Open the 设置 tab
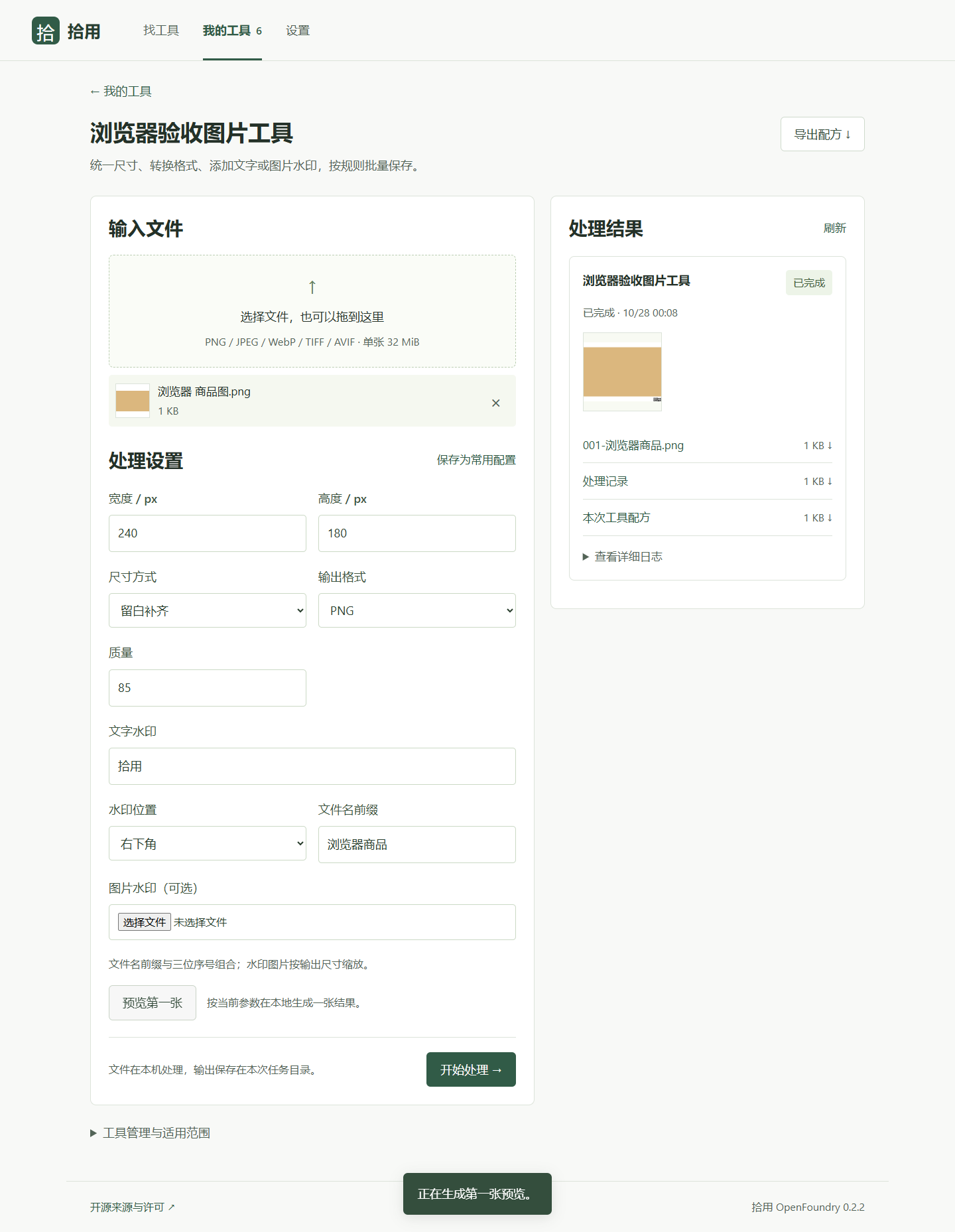The image size is (955, 1232). coord(298,31)
